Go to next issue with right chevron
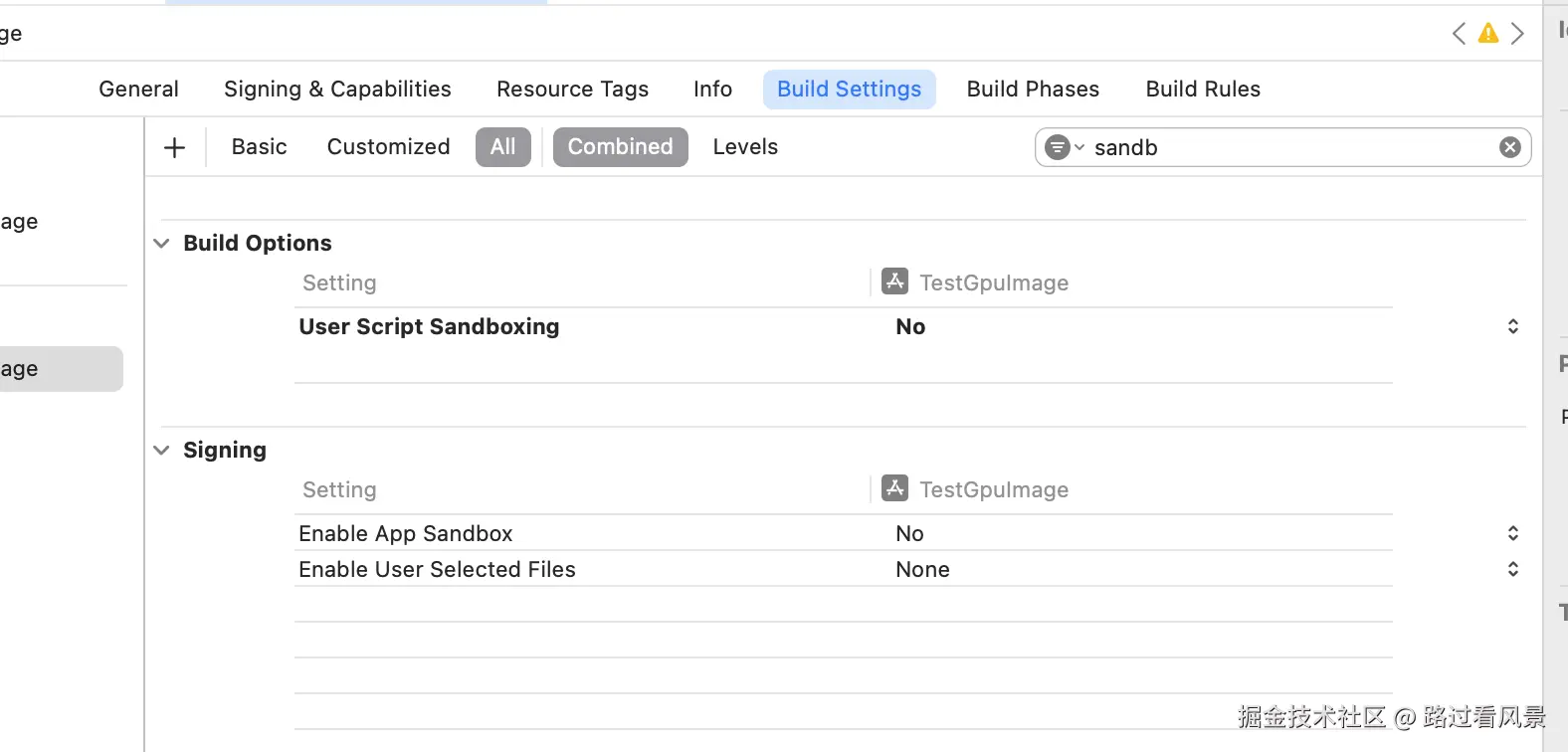This screenshot has width=1568, height=752. point(1517,34)
